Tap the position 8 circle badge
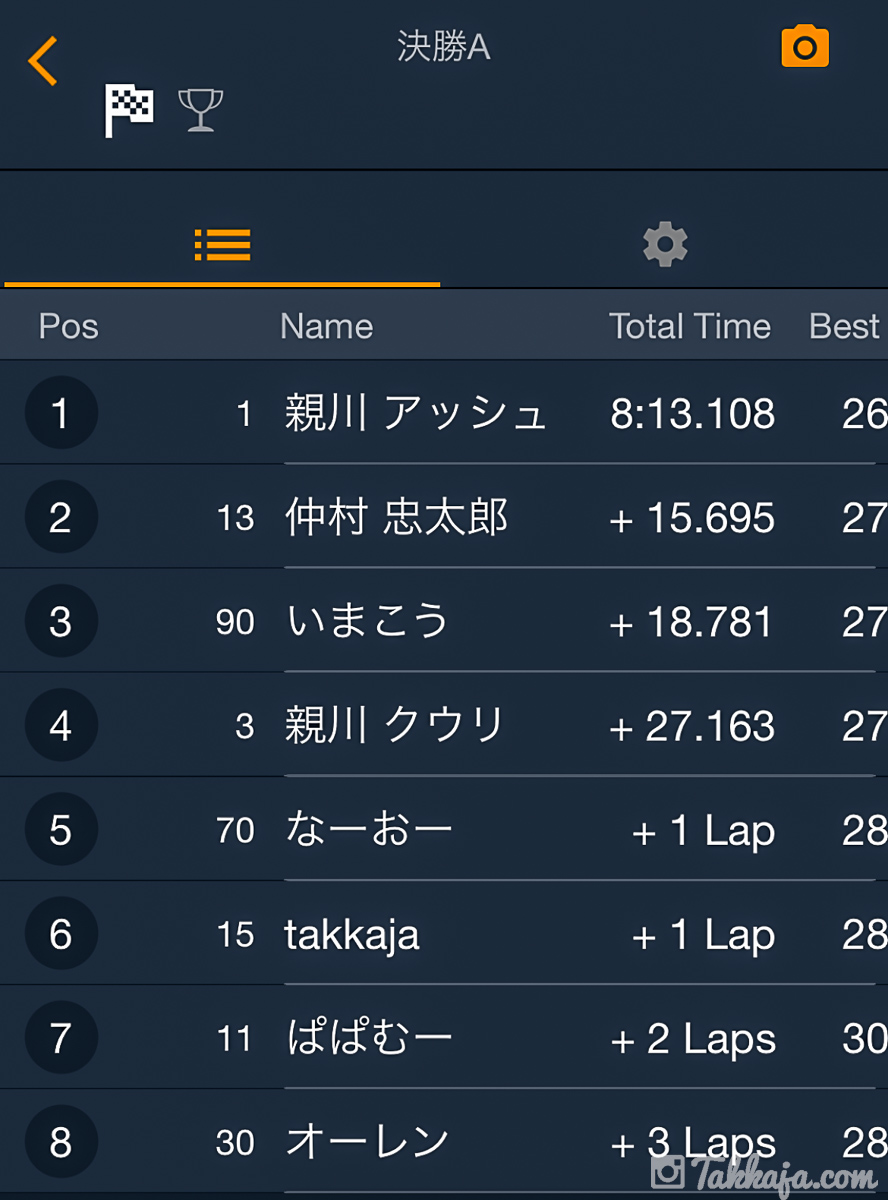The width and height of the screenshot is (888, 1200). [x=61, y=1142]
